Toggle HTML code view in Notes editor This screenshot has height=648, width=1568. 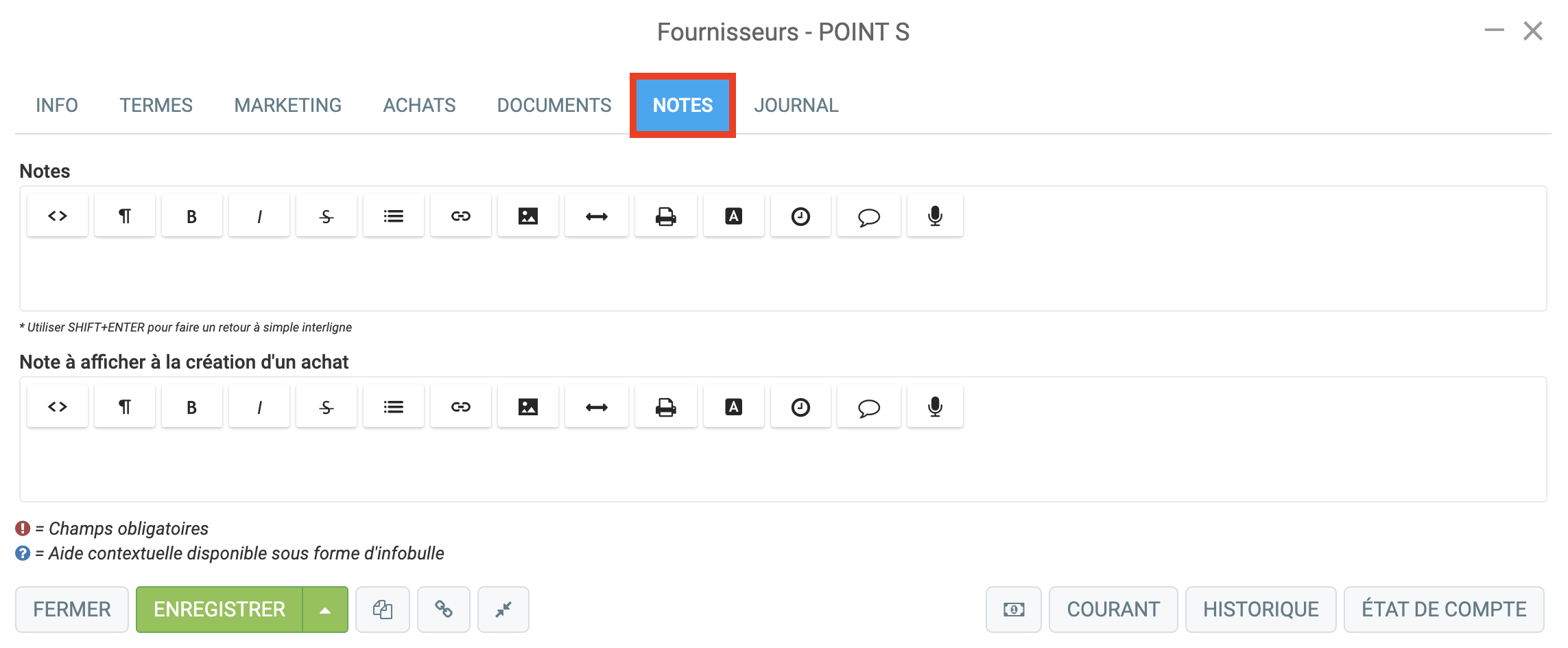58,216
